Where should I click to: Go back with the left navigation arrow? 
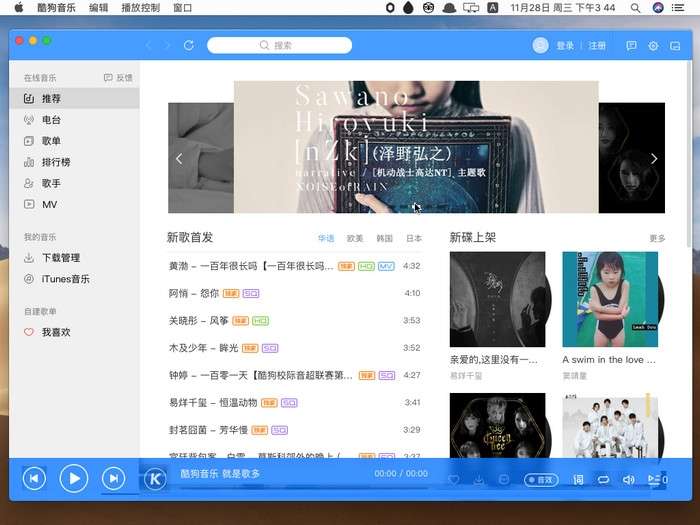pyautogui.click(x=149, y=45)
